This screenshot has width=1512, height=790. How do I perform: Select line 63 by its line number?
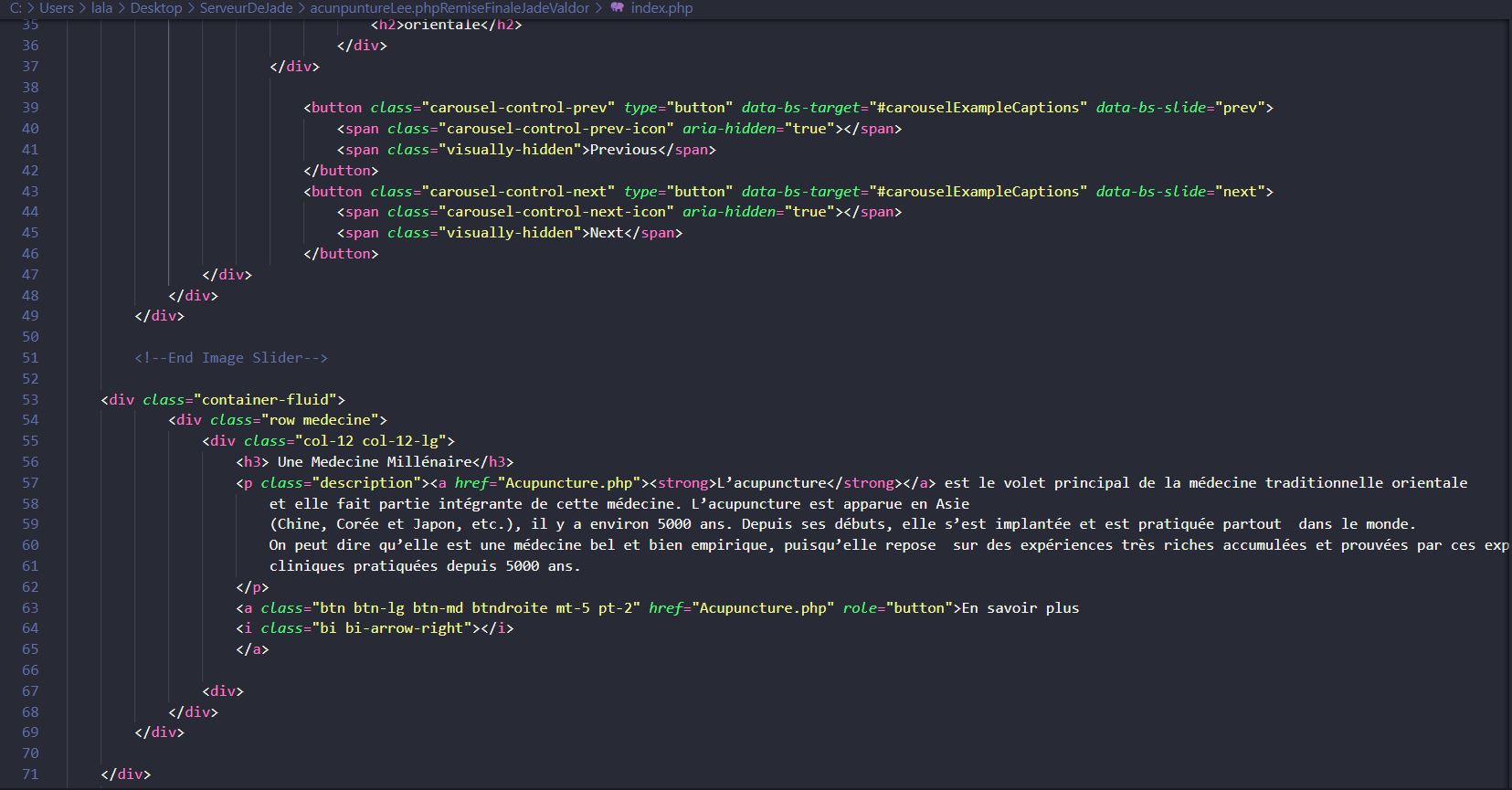tap(30, 608)
